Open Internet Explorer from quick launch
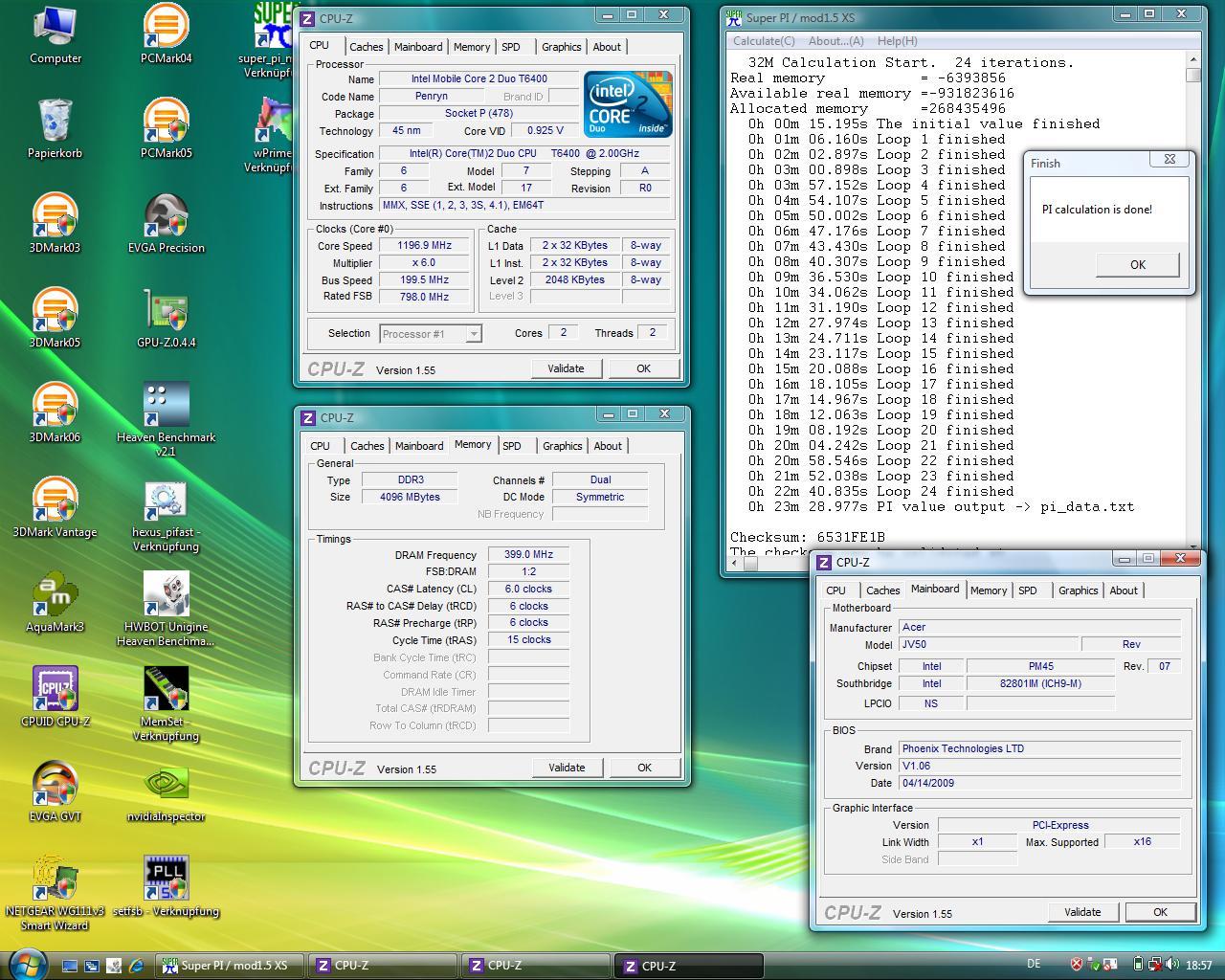The height and width of the screenshot is (980, 1225). click(137, 966)
